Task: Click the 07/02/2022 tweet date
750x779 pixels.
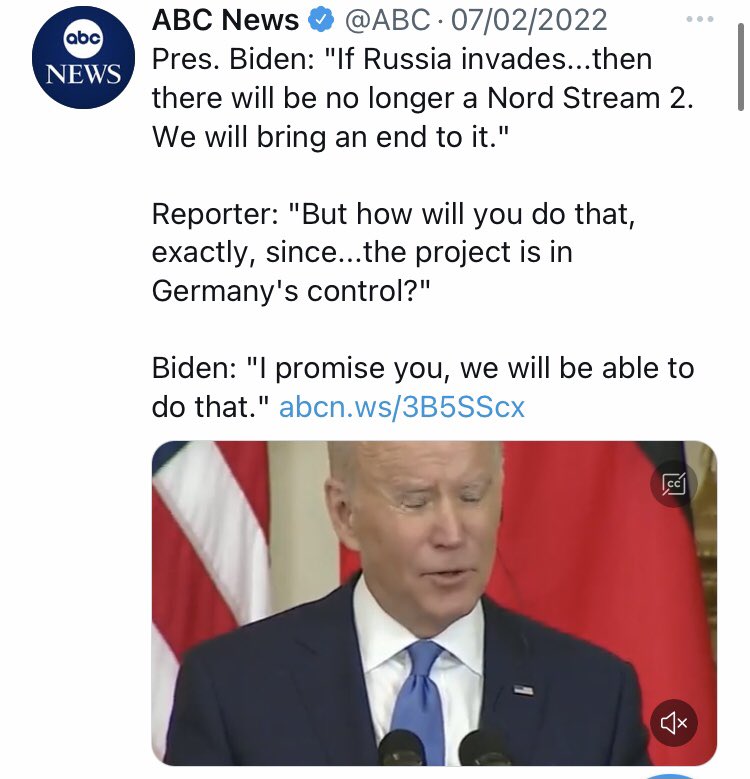Action: (x=529, y=20)
